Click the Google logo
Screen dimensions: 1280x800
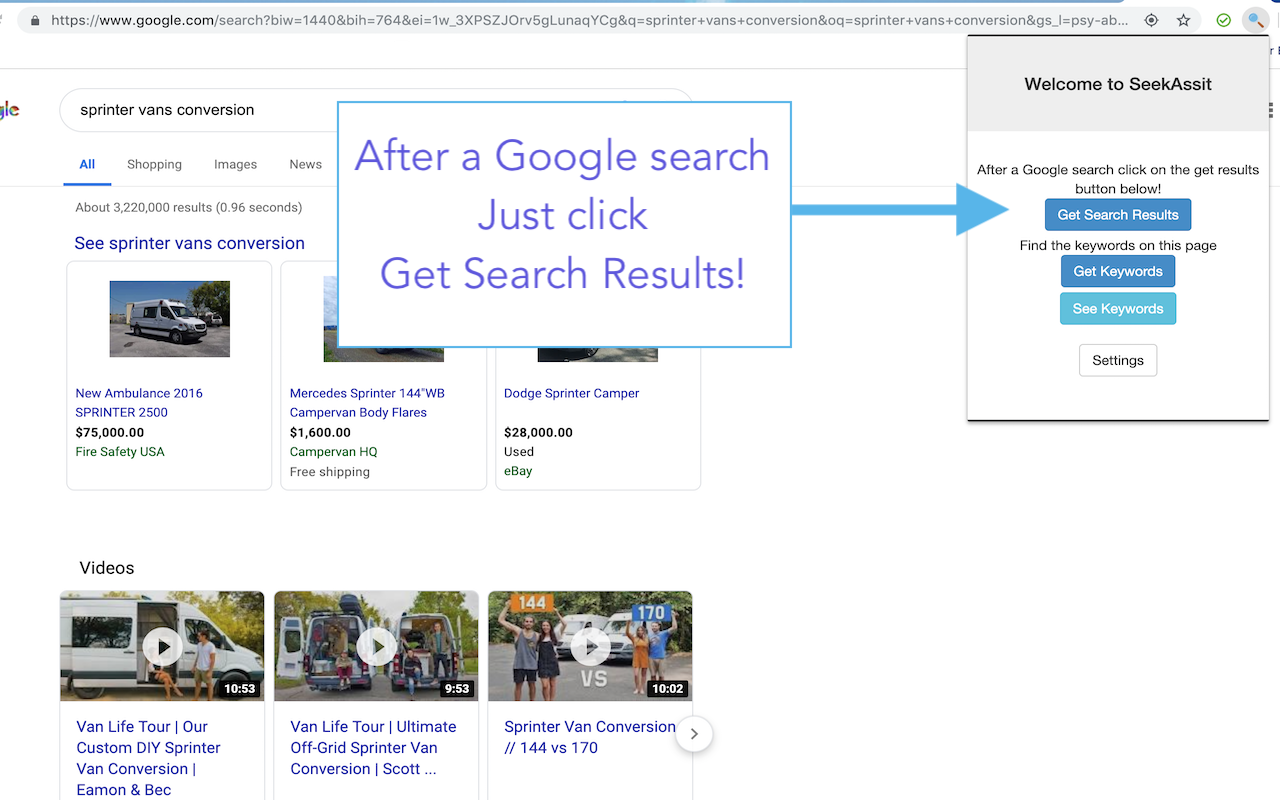coord(9,110)
